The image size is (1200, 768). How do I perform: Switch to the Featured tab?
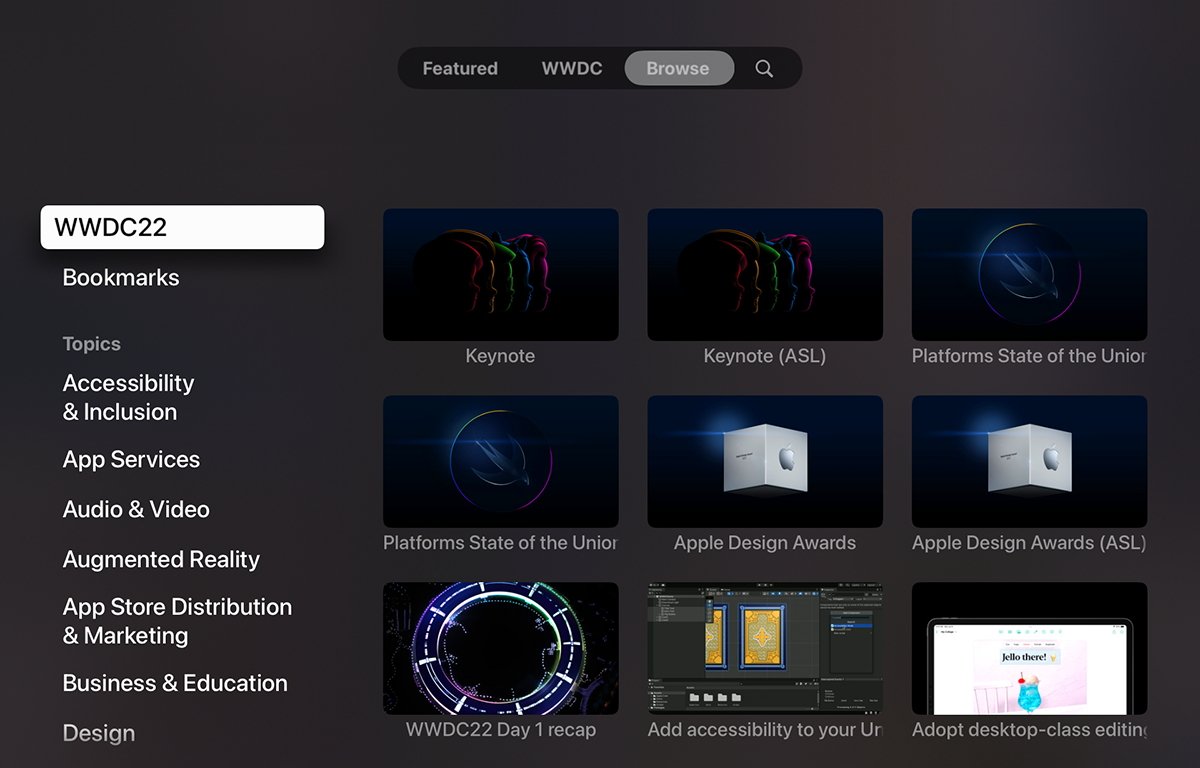click(x=460, y=68)
